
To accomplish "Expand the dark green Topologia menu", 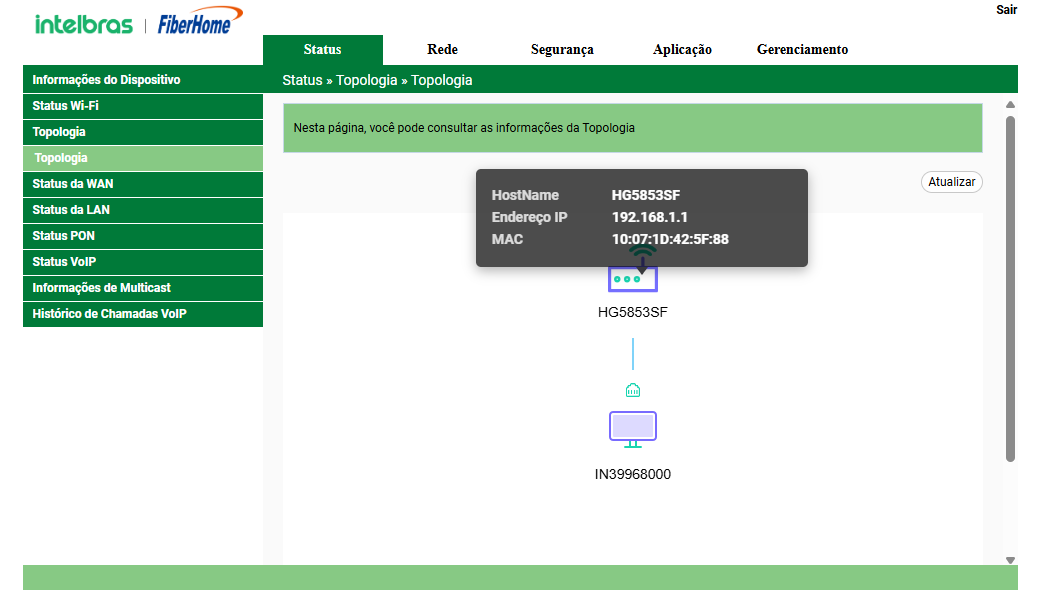I will pos(143,132).
